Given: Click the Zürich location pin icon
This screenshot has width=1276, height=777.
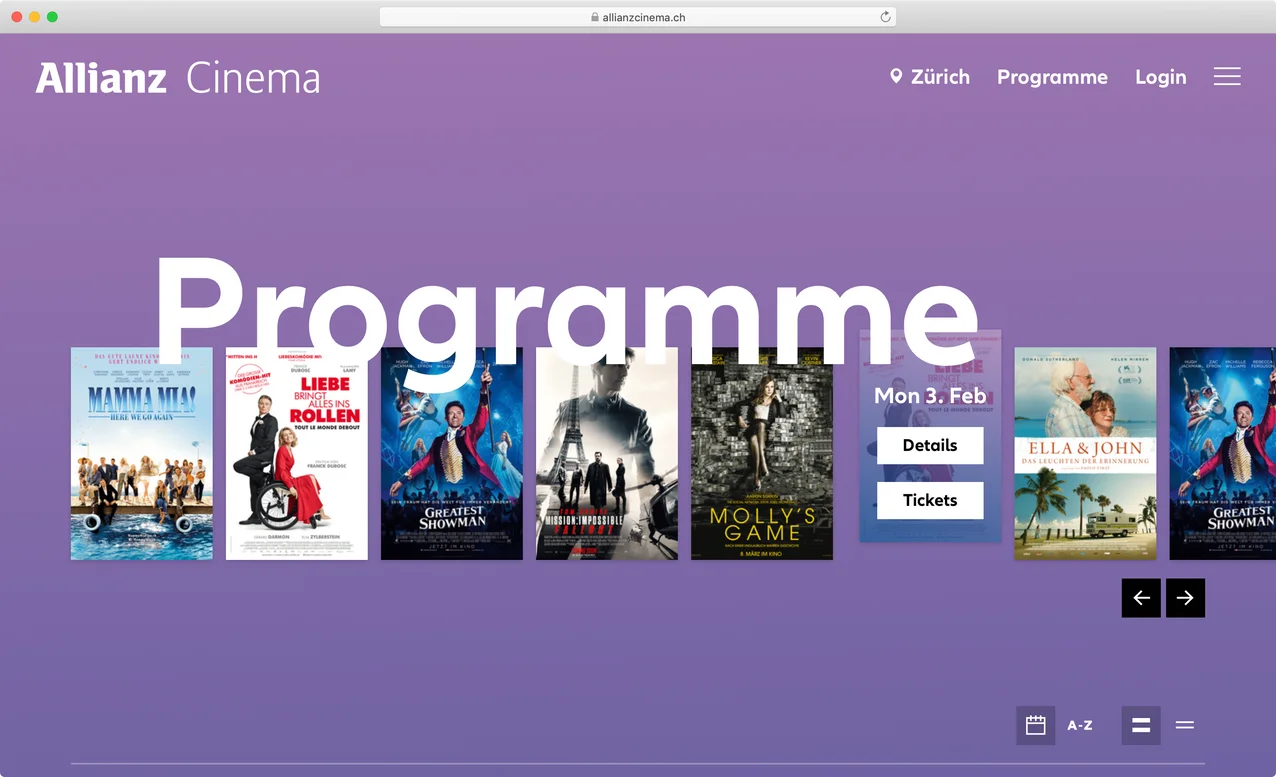Looking at the screenshot, I should (896, 76).
